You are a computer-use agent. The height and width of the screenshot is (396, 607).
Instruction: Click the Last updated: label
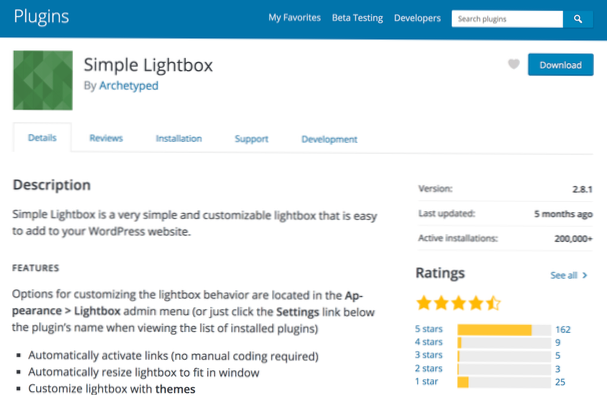447,214
